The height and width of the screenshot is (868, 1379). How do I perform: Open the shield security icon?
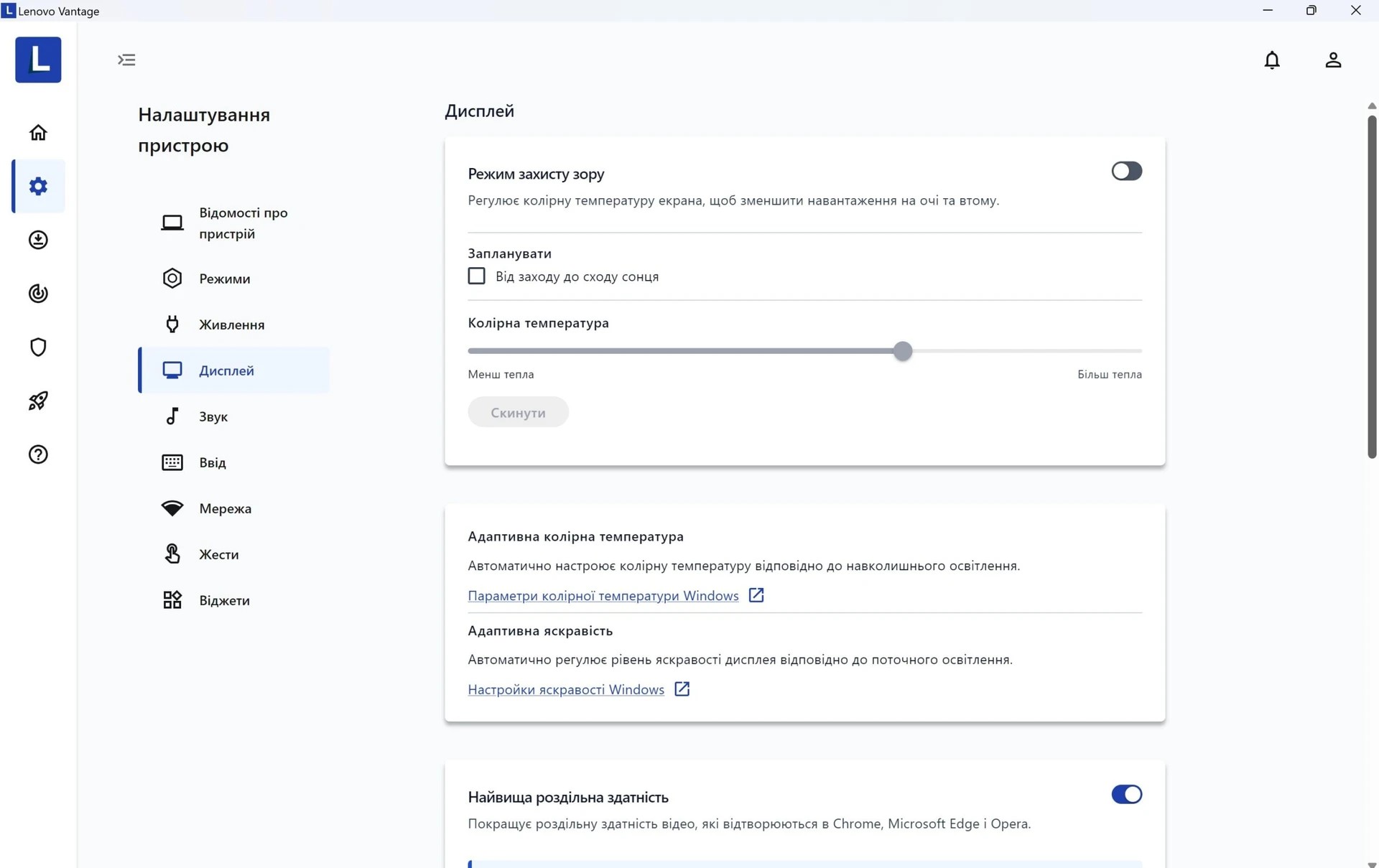38,347
